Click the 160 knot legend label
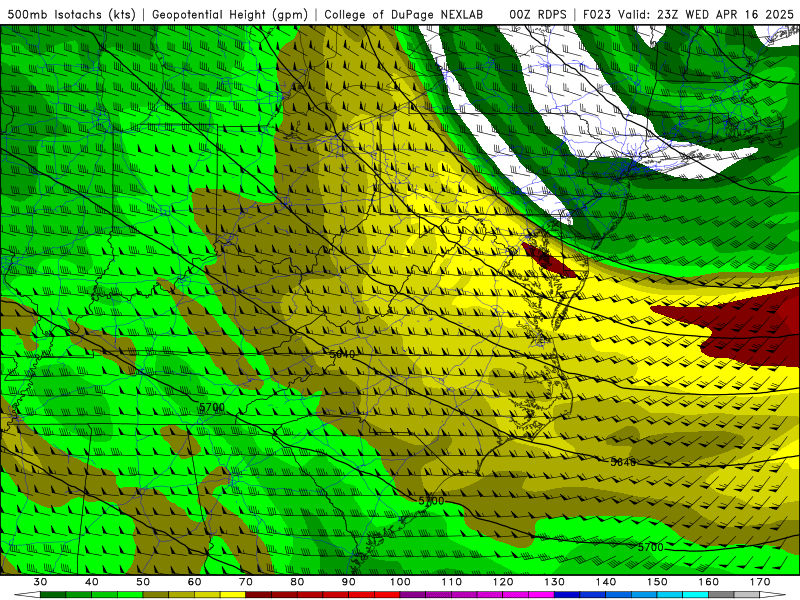The width and height of the screenshot is (800, 600). pos(709,582)
